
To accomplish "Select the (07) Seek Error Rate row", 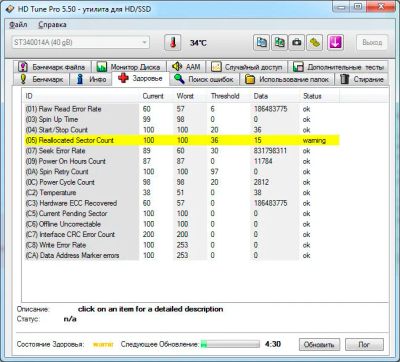I will (181, 151).
